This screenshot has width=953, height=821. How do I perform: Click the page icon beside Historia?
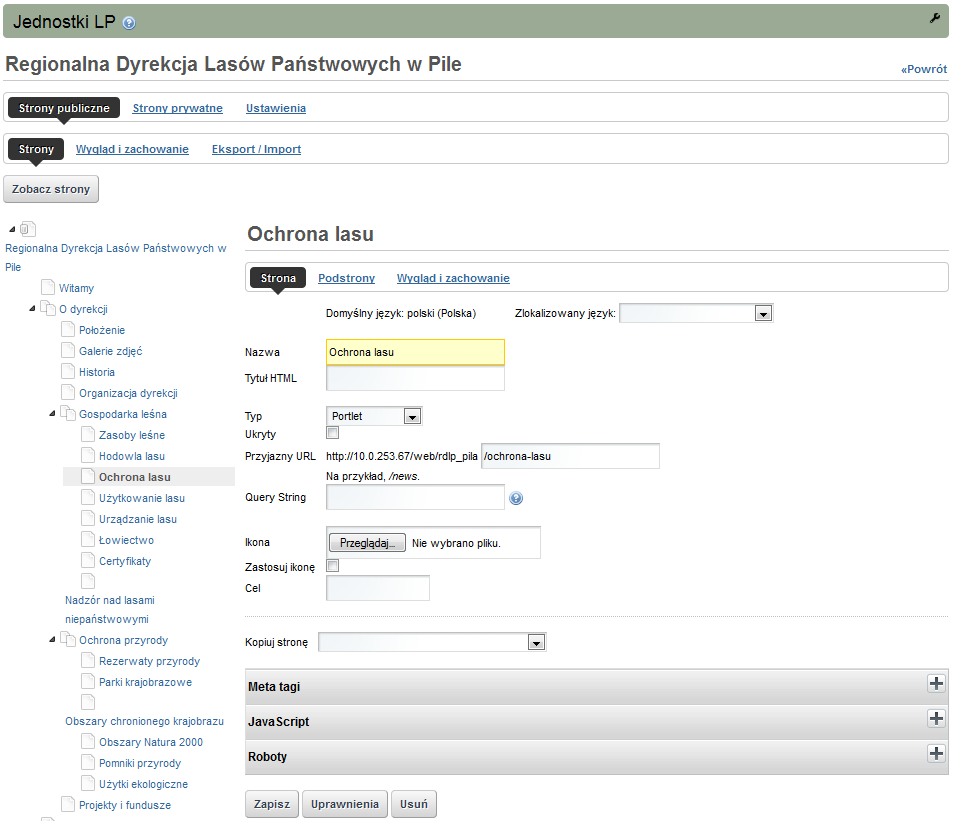pos(68,371)
